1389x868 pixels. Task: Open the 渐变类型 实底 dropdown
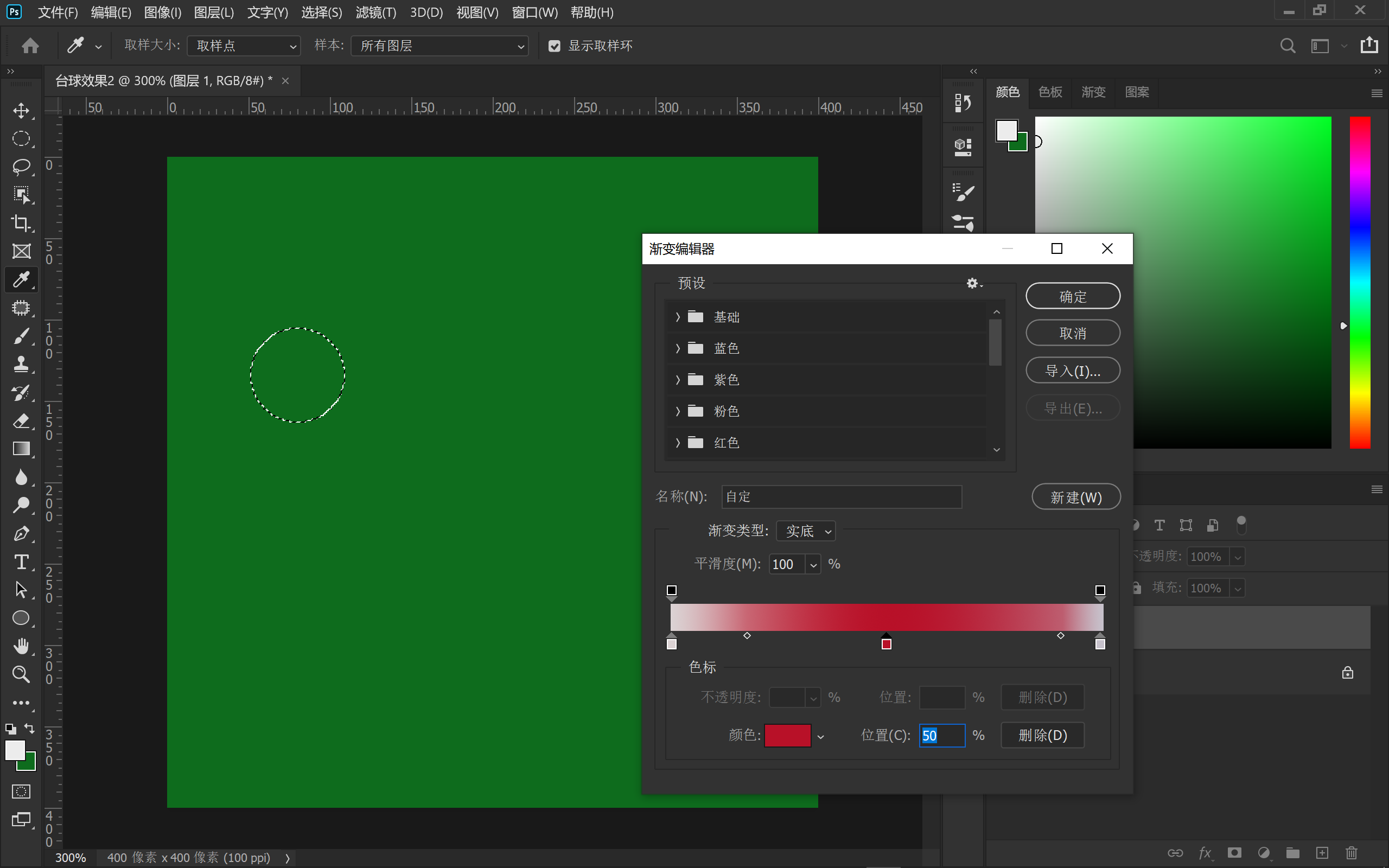pyautogui.click(x=806, y=531)
